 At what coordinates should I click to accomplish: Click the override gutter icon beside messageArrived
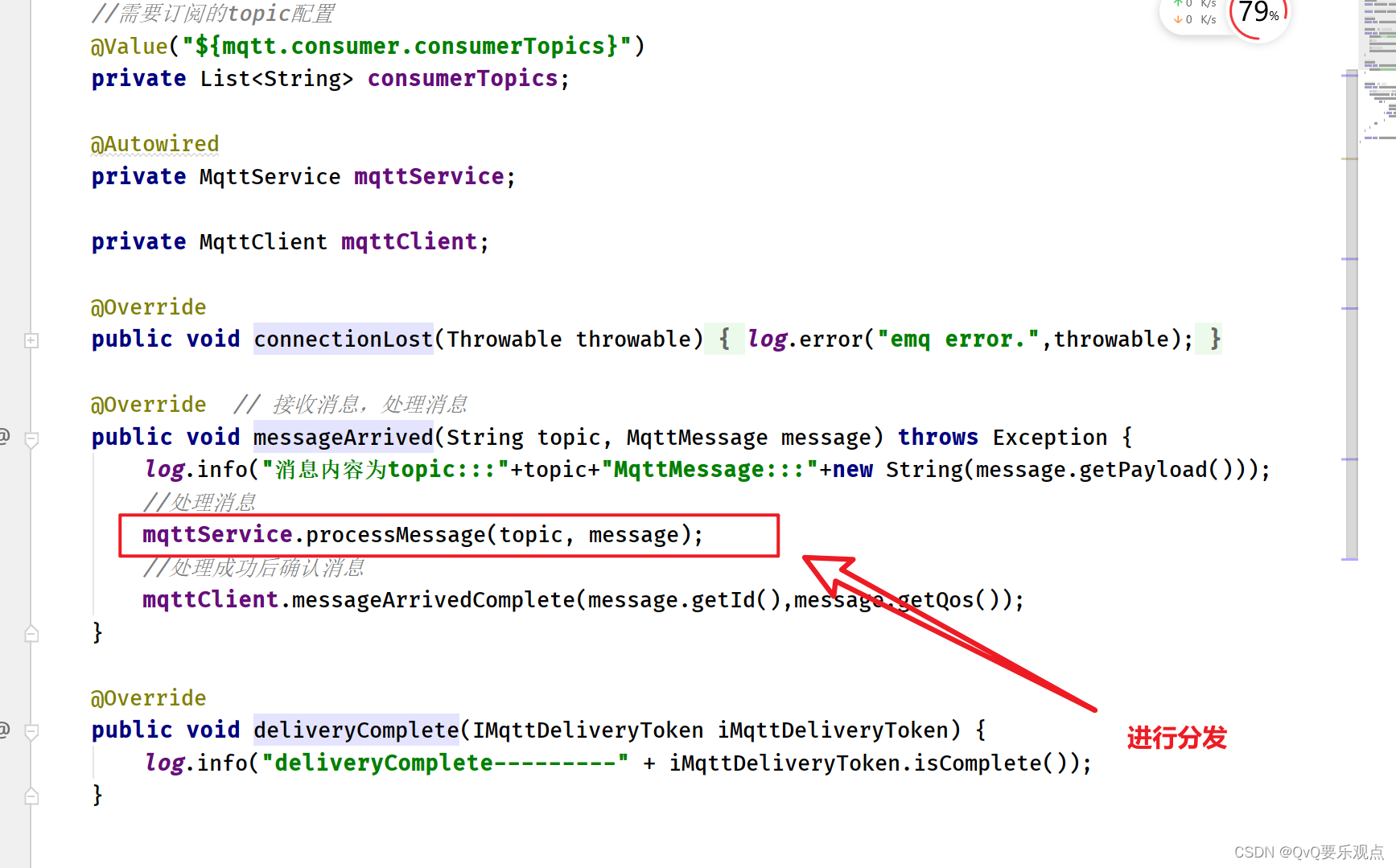(4, 437)
